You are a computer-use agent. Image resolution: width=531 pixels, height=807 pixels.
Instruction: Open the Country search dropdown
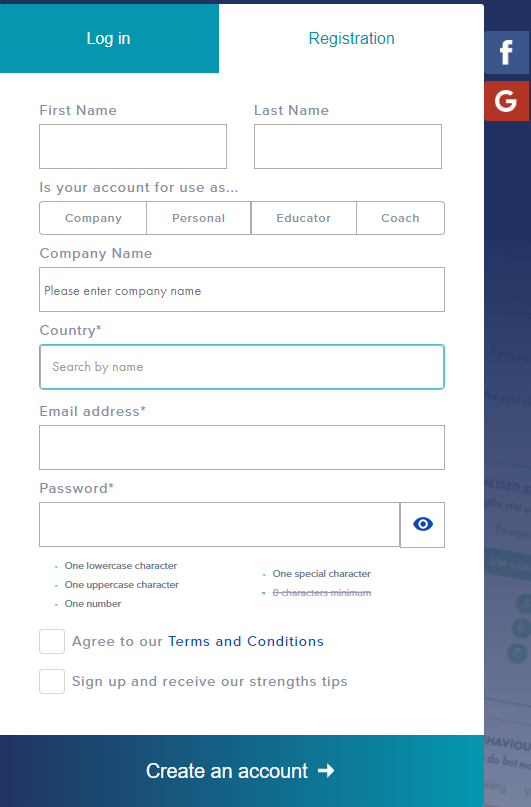pos(242,367)
